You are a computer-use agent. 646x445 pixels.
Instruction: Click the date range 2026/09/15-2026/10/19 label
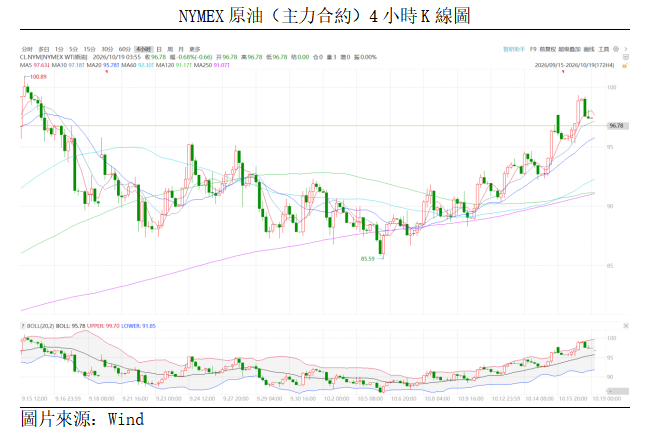(574, 65)
